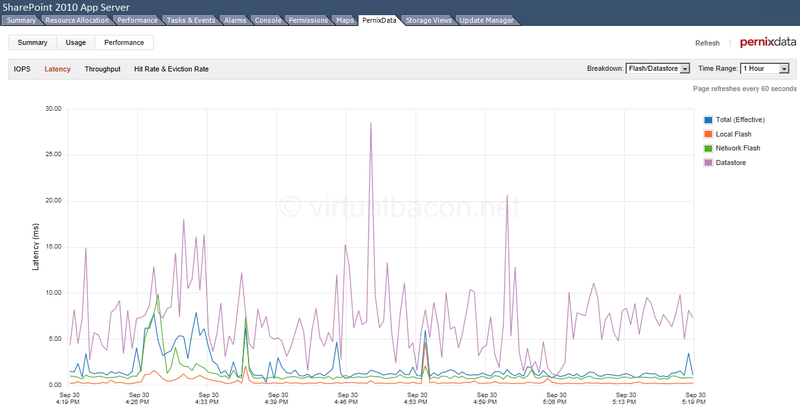
Task: Click the 15.00 y-axis label
Action: point(53,247)
